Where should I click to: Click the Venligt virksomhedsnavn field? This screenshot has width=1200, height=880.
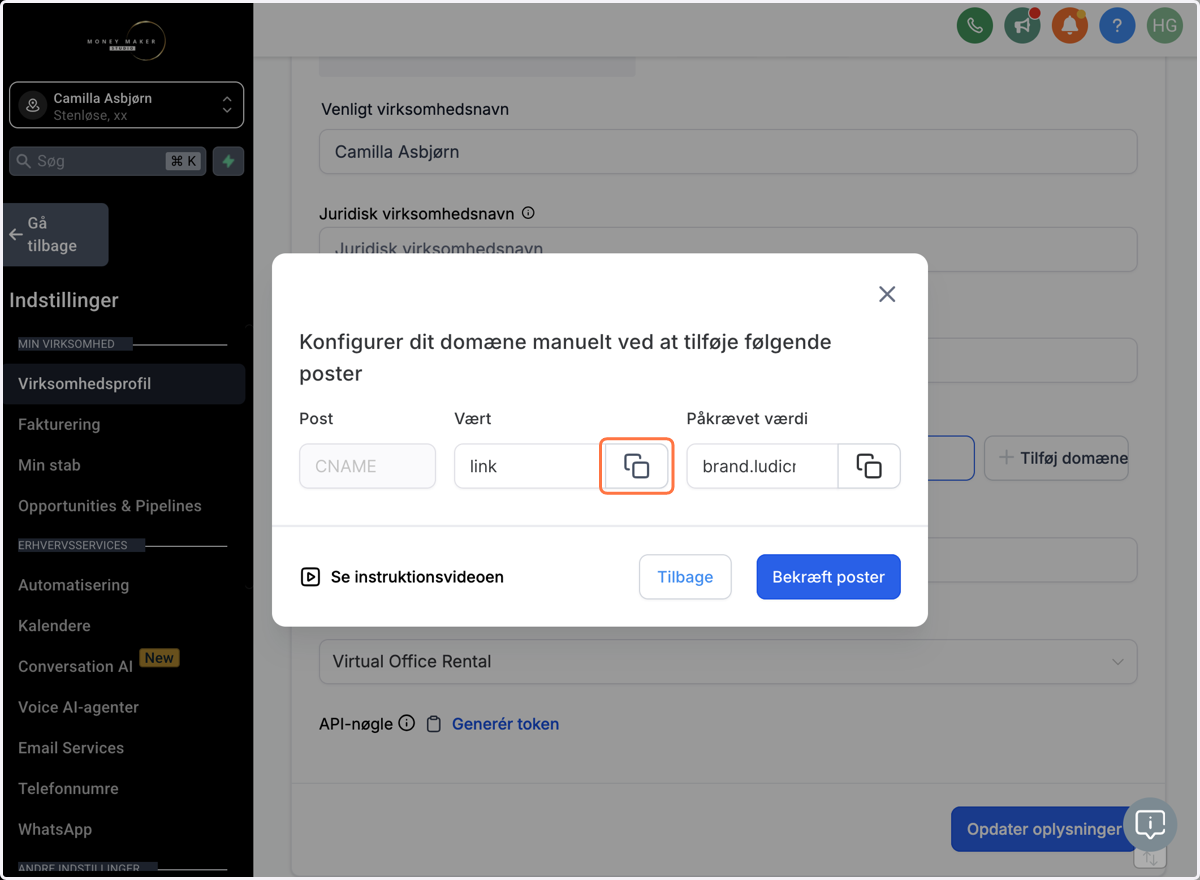tap(728, 152)
